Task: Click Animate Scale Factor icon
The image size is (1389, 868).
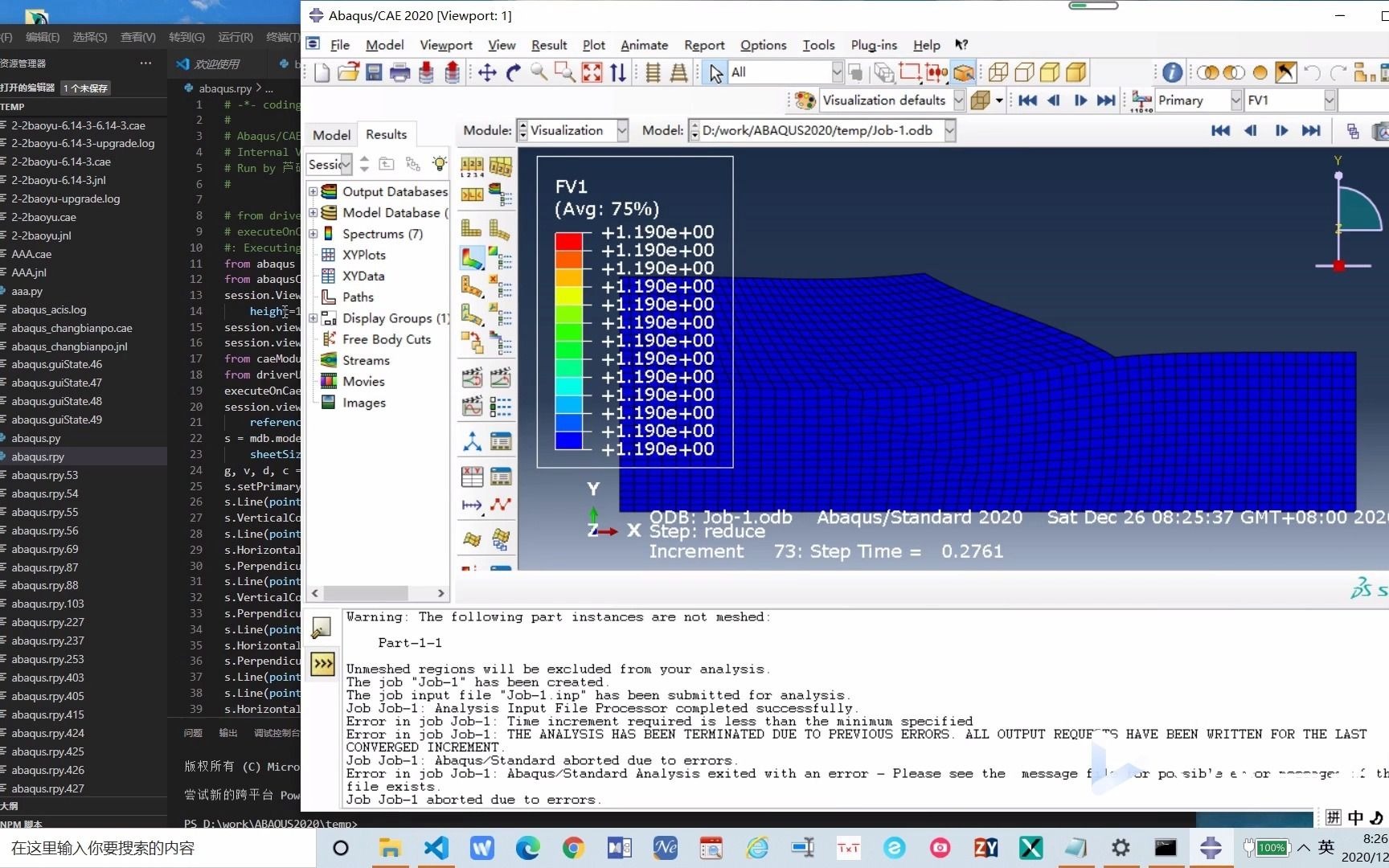Action: [472, 378]
